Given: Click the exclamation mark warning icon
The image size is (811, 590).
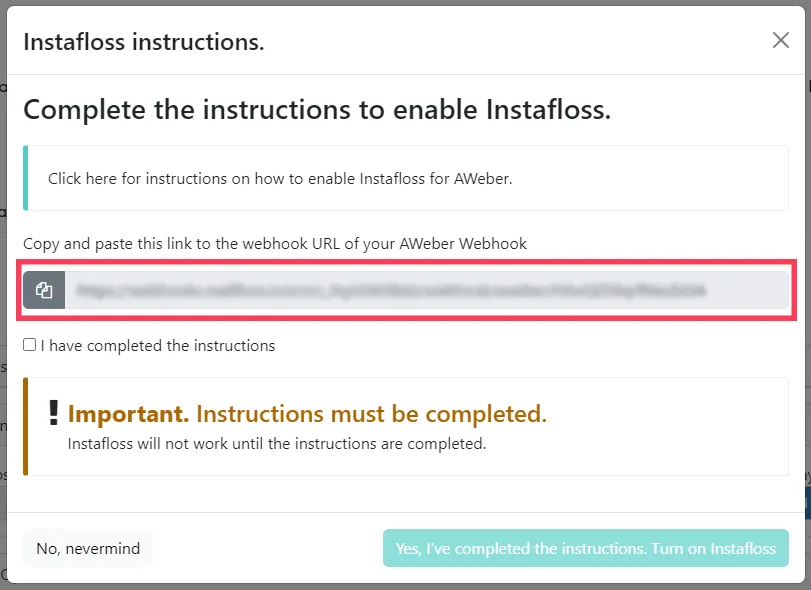Looking at the screenshot, I should tap(53, 413).
